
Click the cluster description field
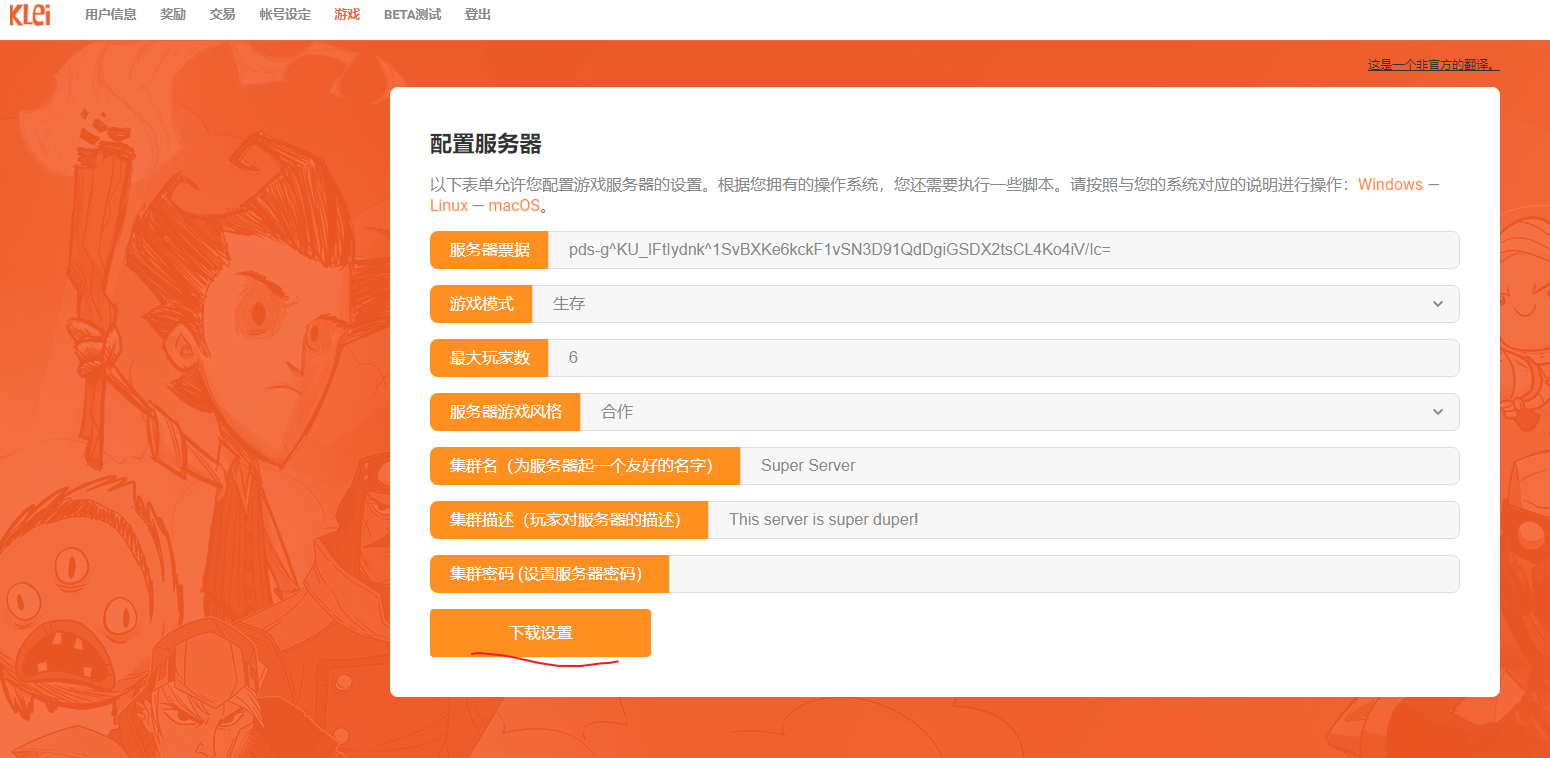(1084, 520)
